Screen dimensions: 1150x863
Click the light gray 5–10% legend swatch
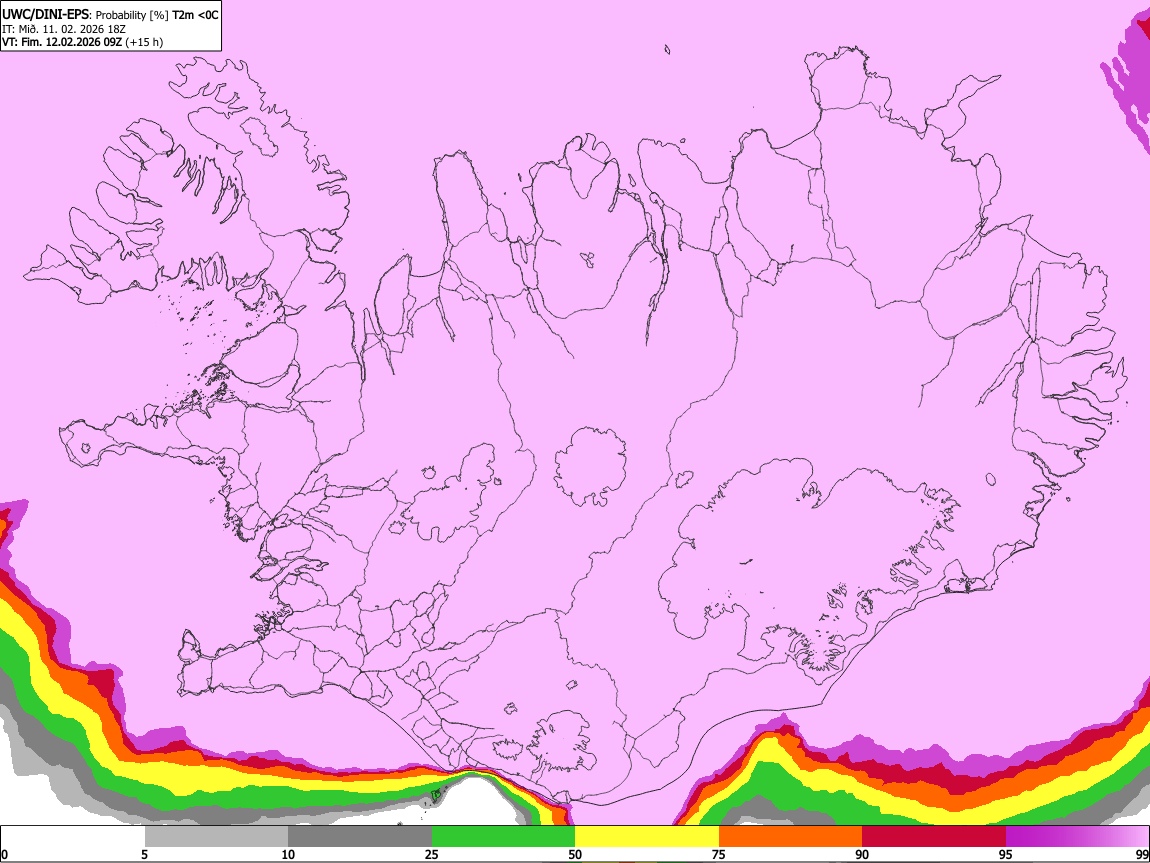(x=216, y=837)
